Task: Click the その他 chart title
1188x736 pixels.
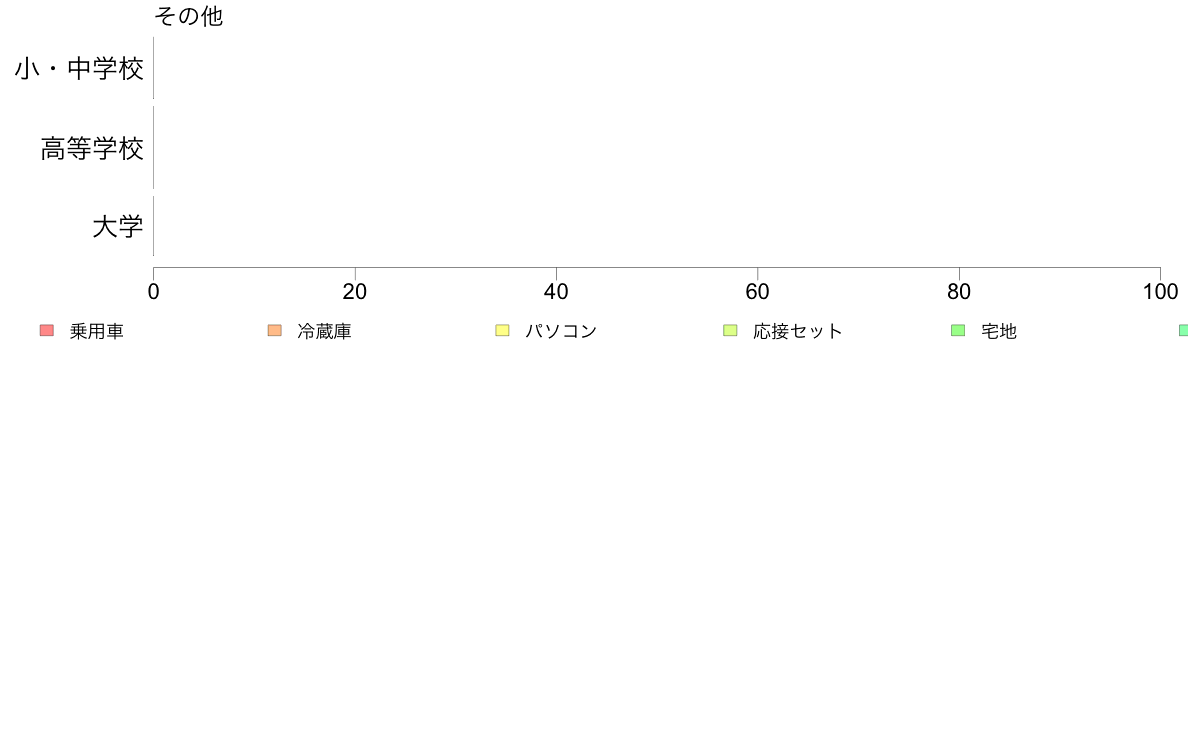Action: click(x=189, y=17)
